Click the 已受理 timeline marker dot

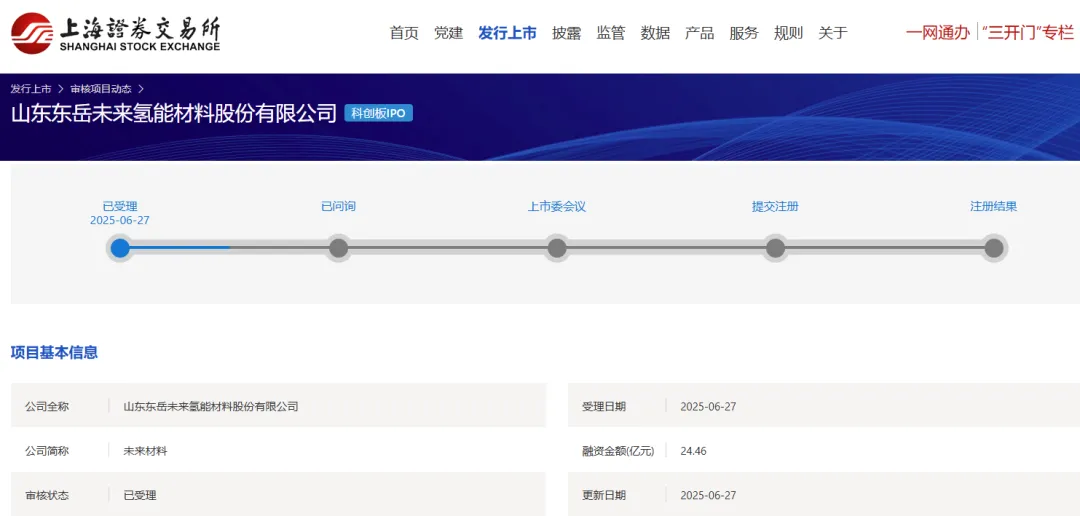click(120, 248)
